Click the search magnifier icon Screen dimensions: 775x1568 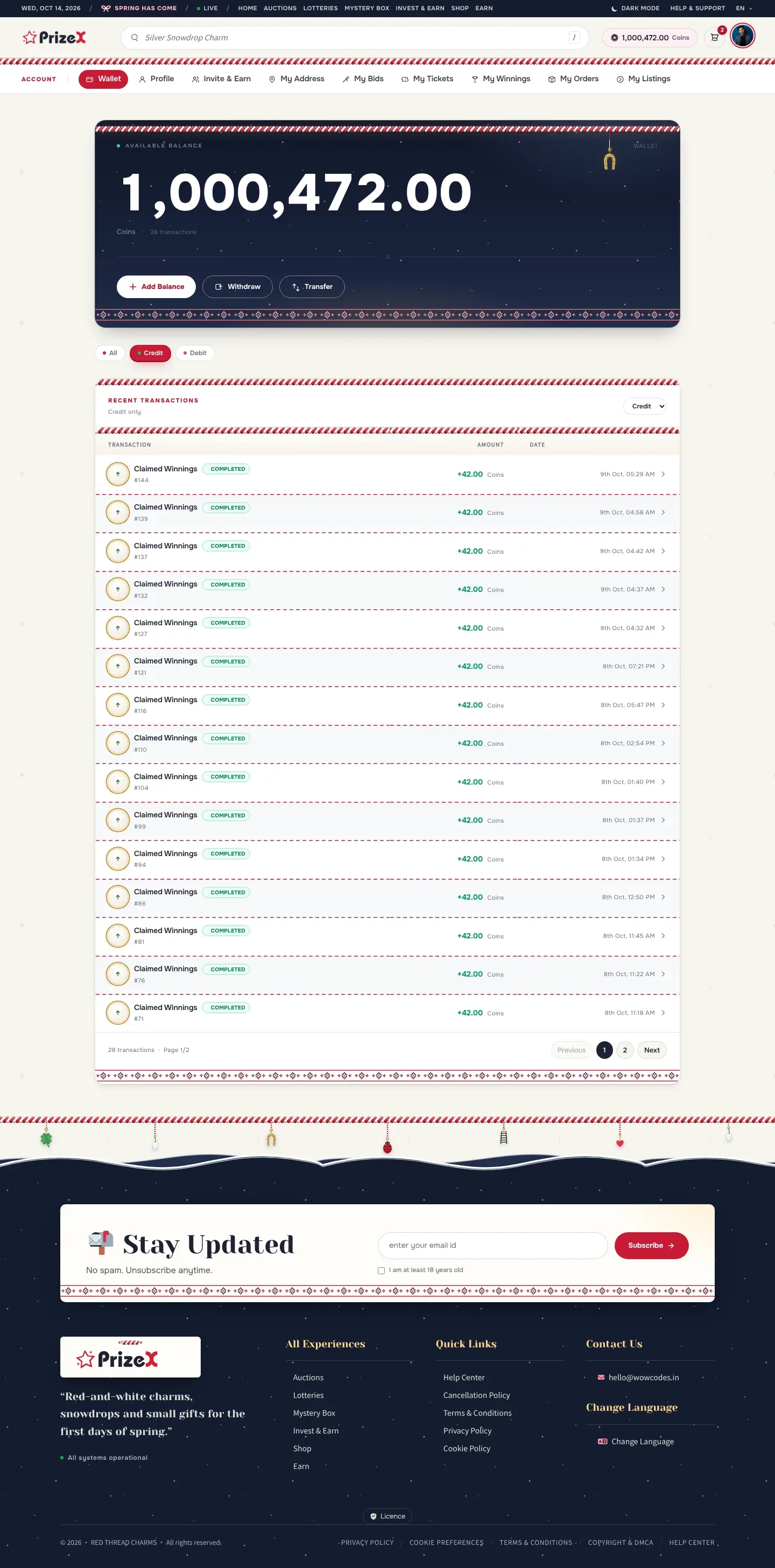pyautogui.click(x=135, y=38)
